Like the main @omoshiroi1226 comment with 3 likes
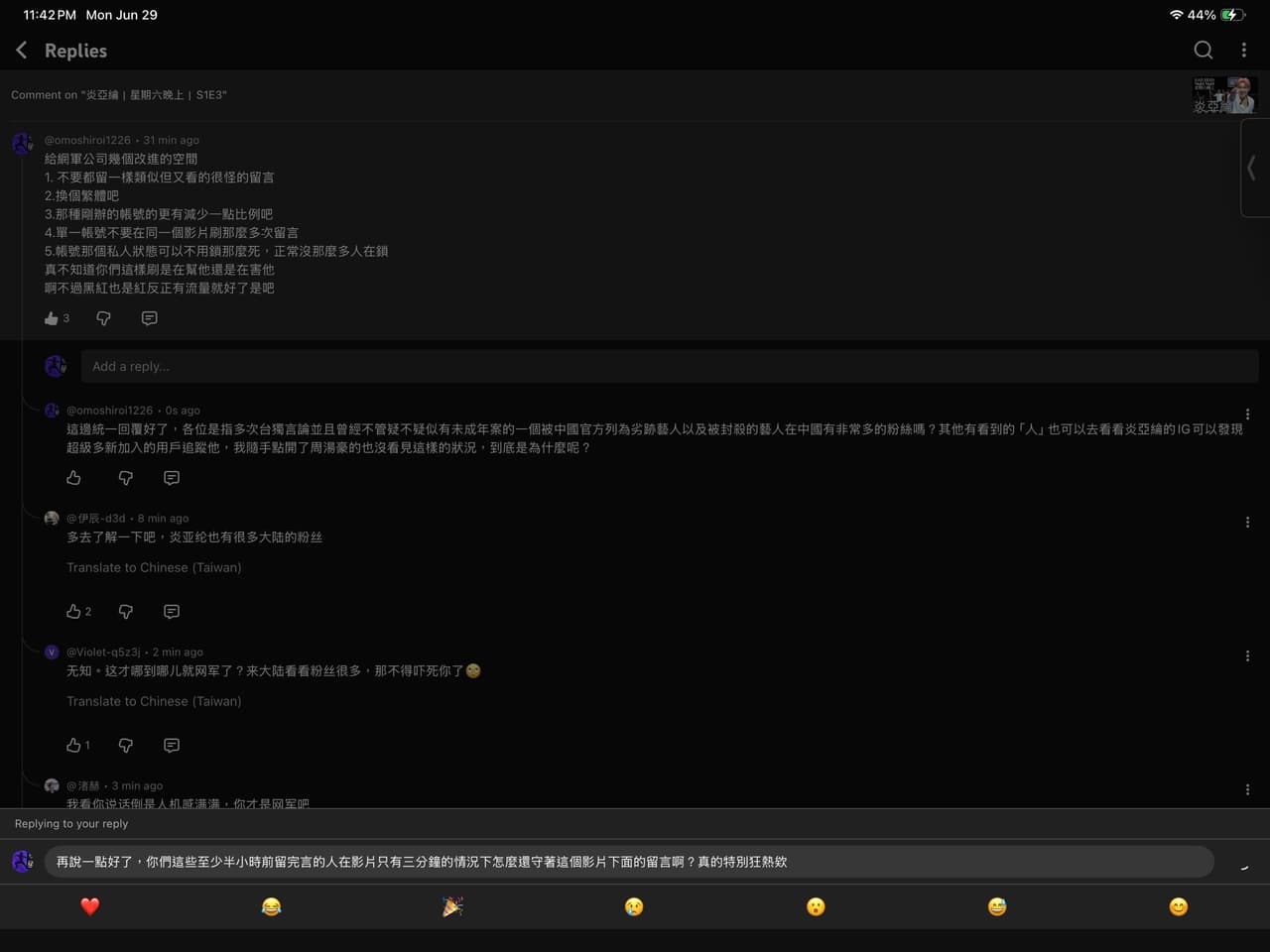This screenshot has width=1270, height=952. coord(52,318)
